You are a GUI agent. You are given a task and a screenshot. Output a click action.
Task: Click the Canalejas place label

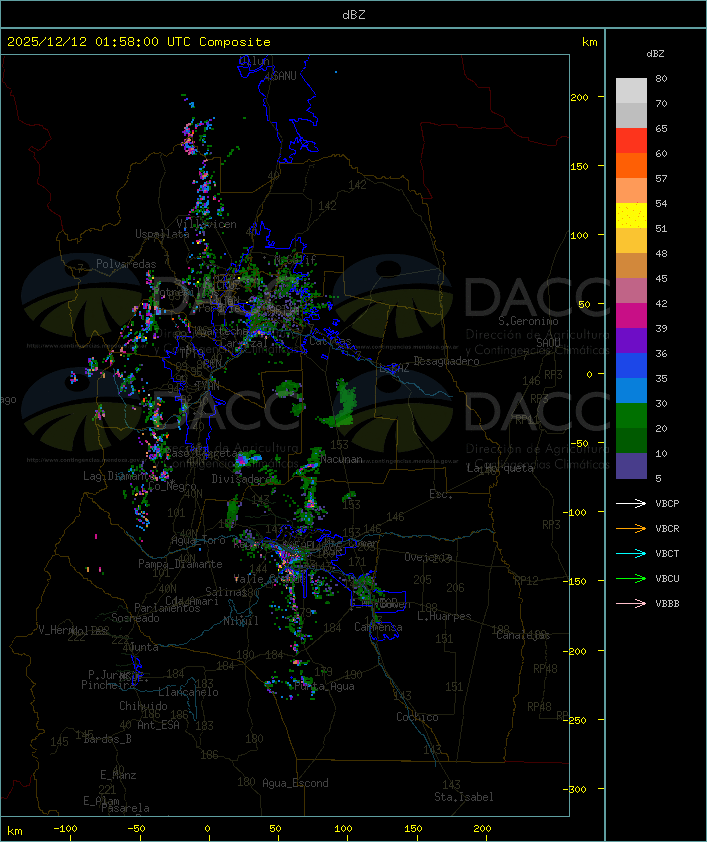[523, 635]
